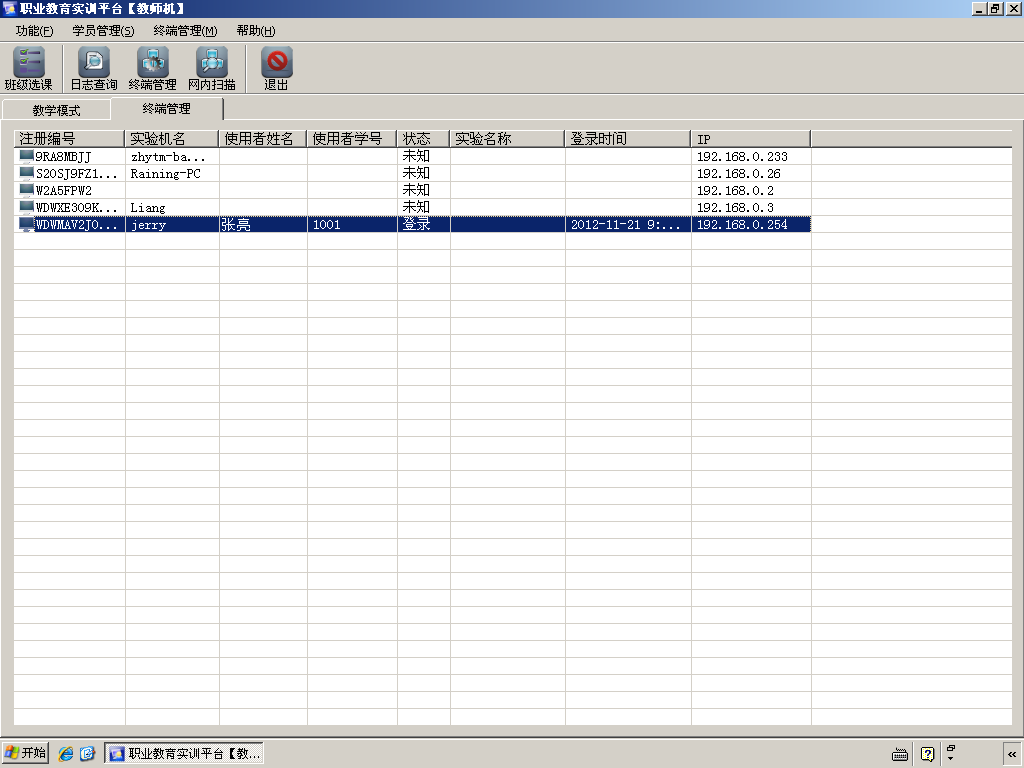Select the WDWXE309K... registration cell
Viewport: 1024px width, 768px height.
pos(76,208)
